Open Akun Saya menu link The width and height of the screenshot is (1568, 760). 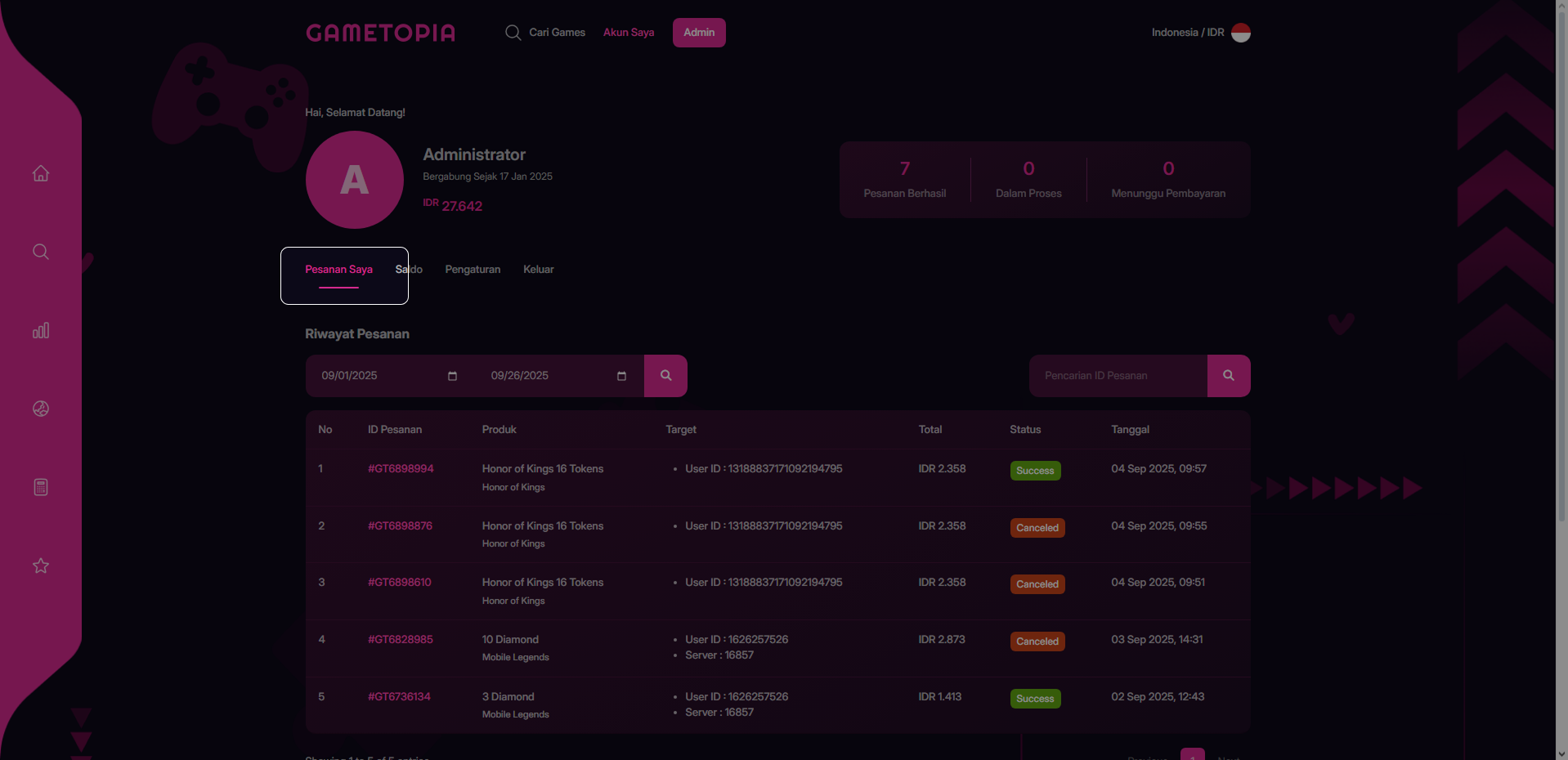tap(629, 33)
